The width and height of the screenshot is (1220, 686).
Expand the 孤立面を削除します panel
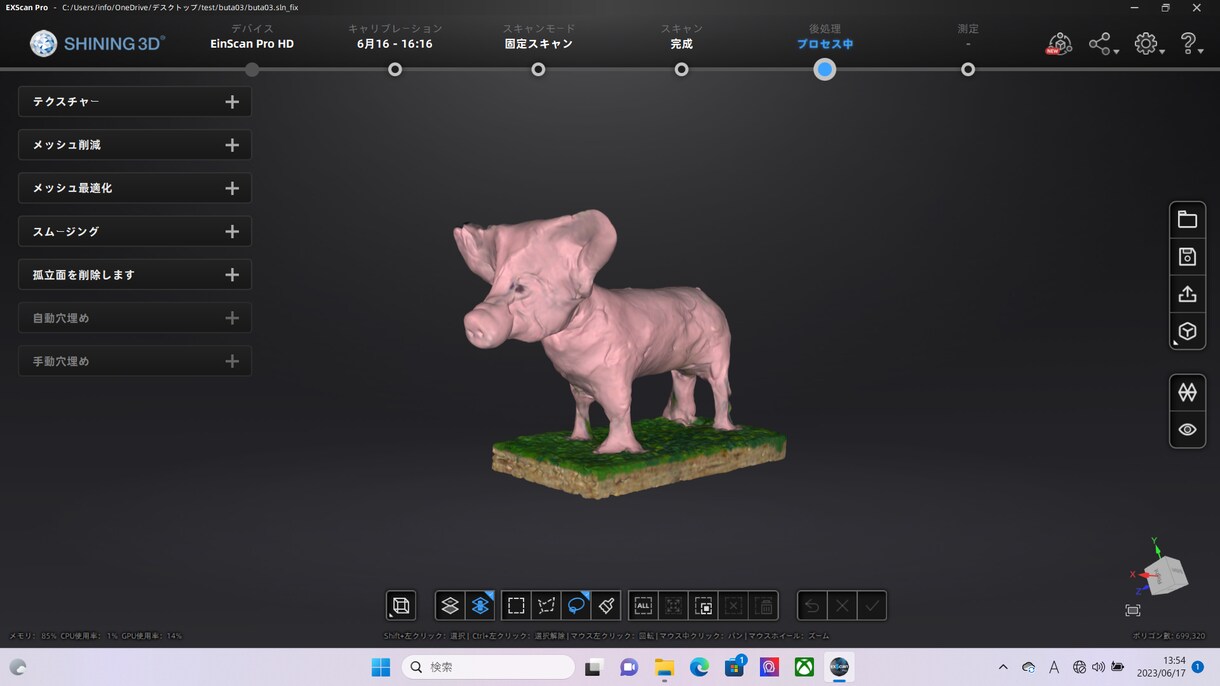135,275
